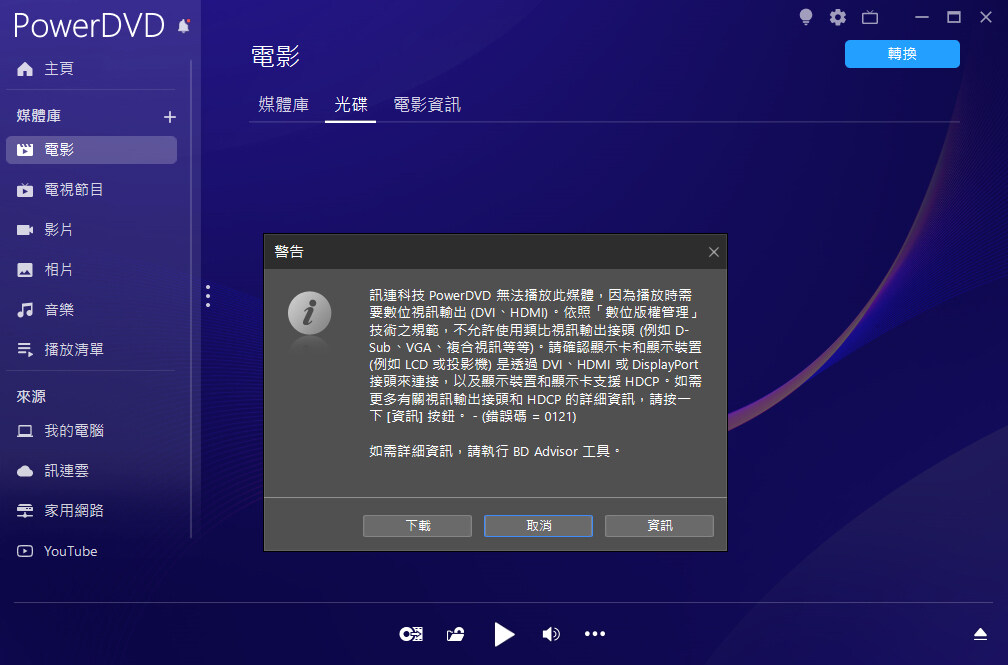
Task: Expand more playback options via ellipsis
Action: pos(595,633)
